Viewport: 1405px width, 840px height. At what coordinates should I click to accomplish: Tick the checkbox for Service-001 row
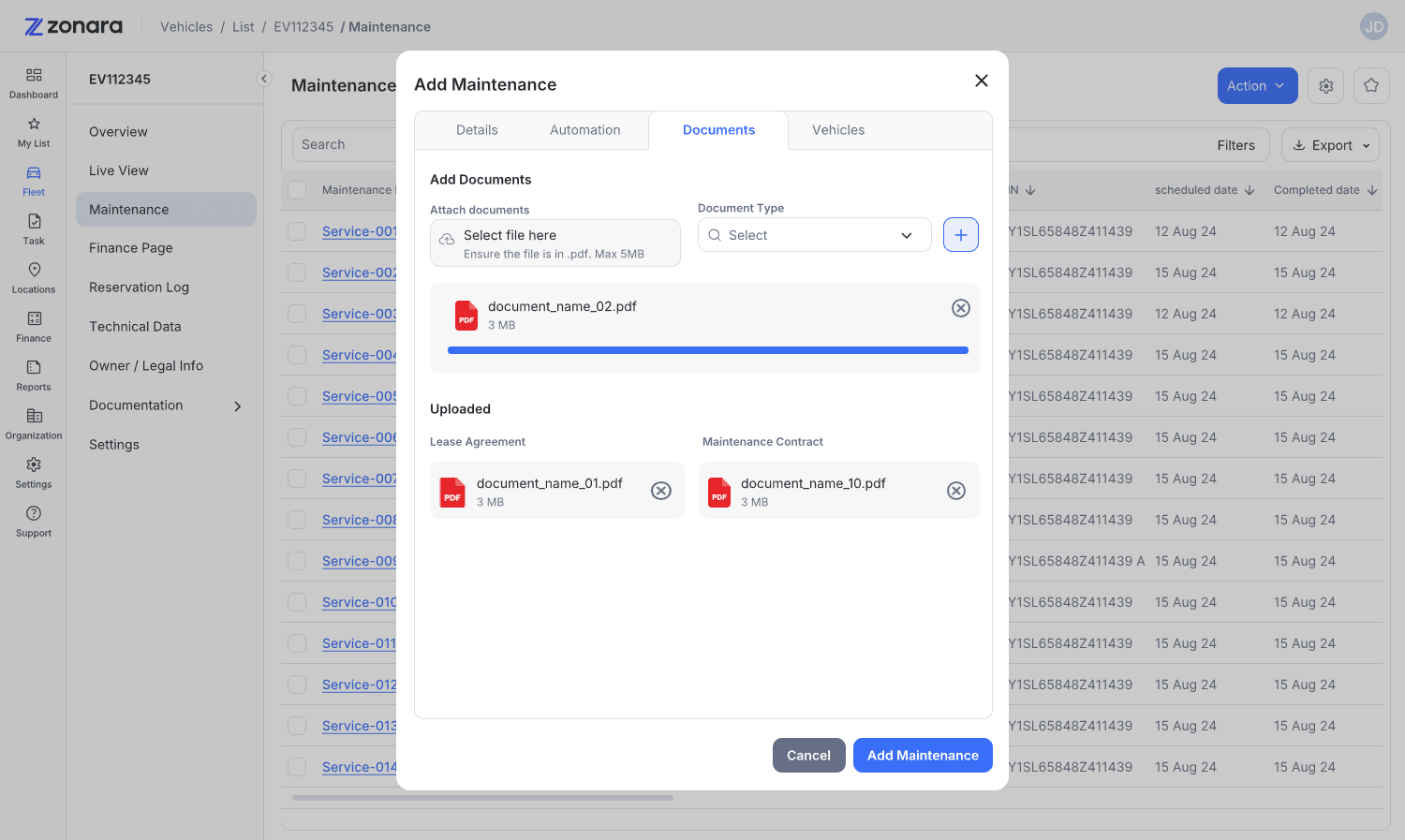point(297,231)
